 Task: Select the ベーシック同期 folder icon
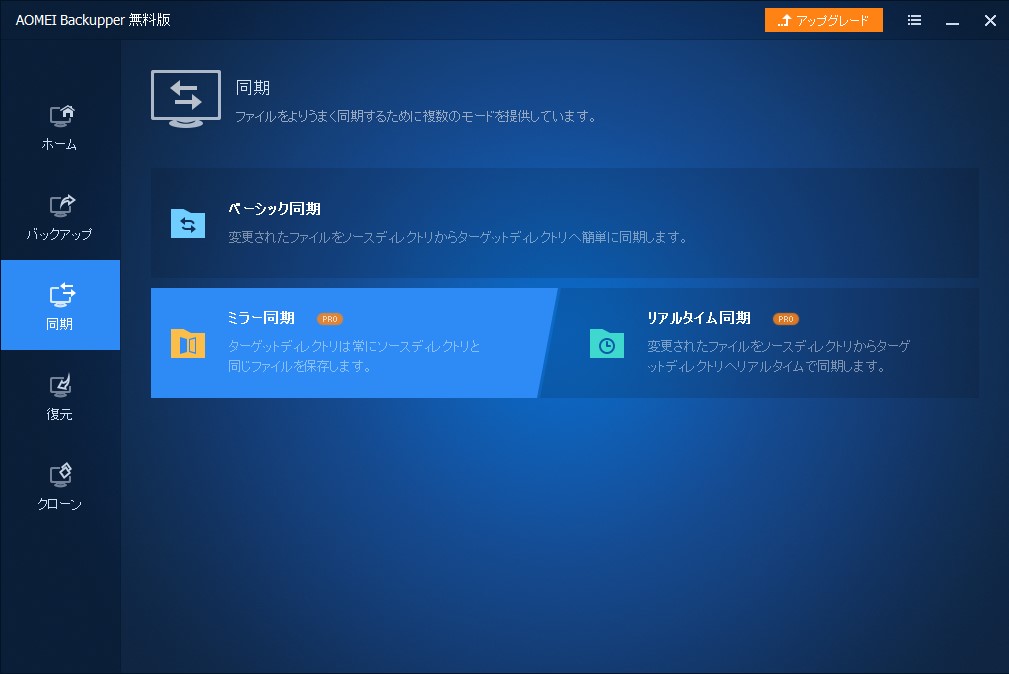187,224
